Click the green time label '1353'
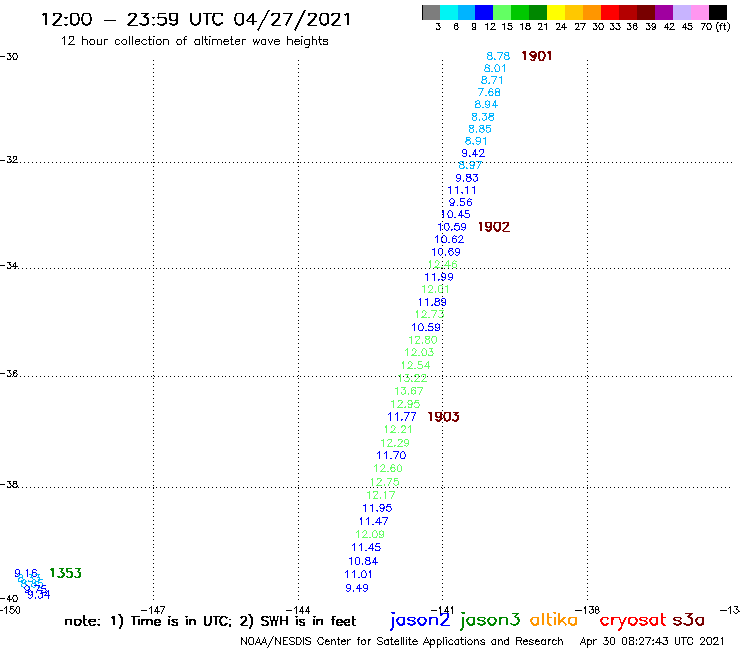The image size is (740, 650). [x=66, y=573]
